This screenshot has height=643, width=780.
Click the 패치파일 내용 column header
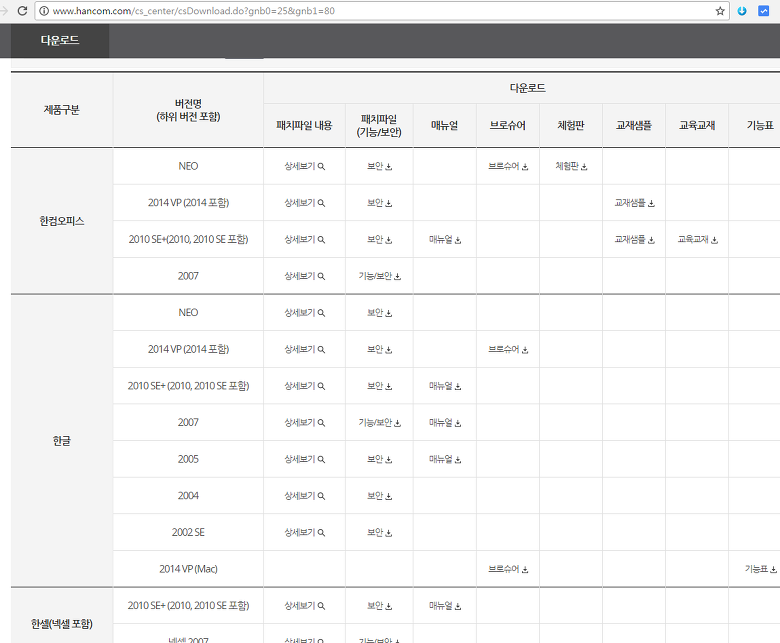point(304,125)
